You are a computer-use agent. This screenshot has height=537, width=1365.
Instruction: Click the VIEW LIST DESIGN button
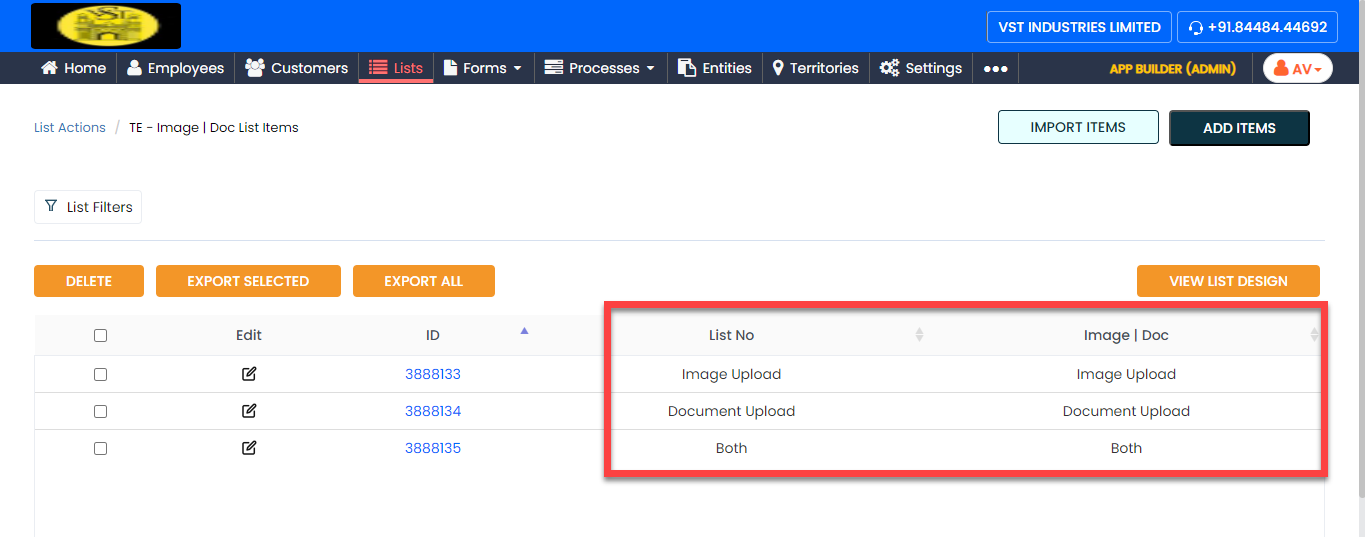[x=1228, y=281]
